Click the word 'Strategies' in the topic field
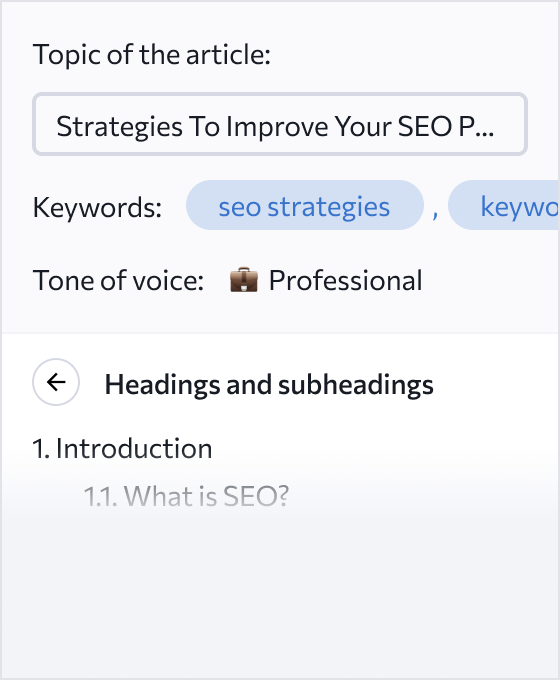 [120, 127]
